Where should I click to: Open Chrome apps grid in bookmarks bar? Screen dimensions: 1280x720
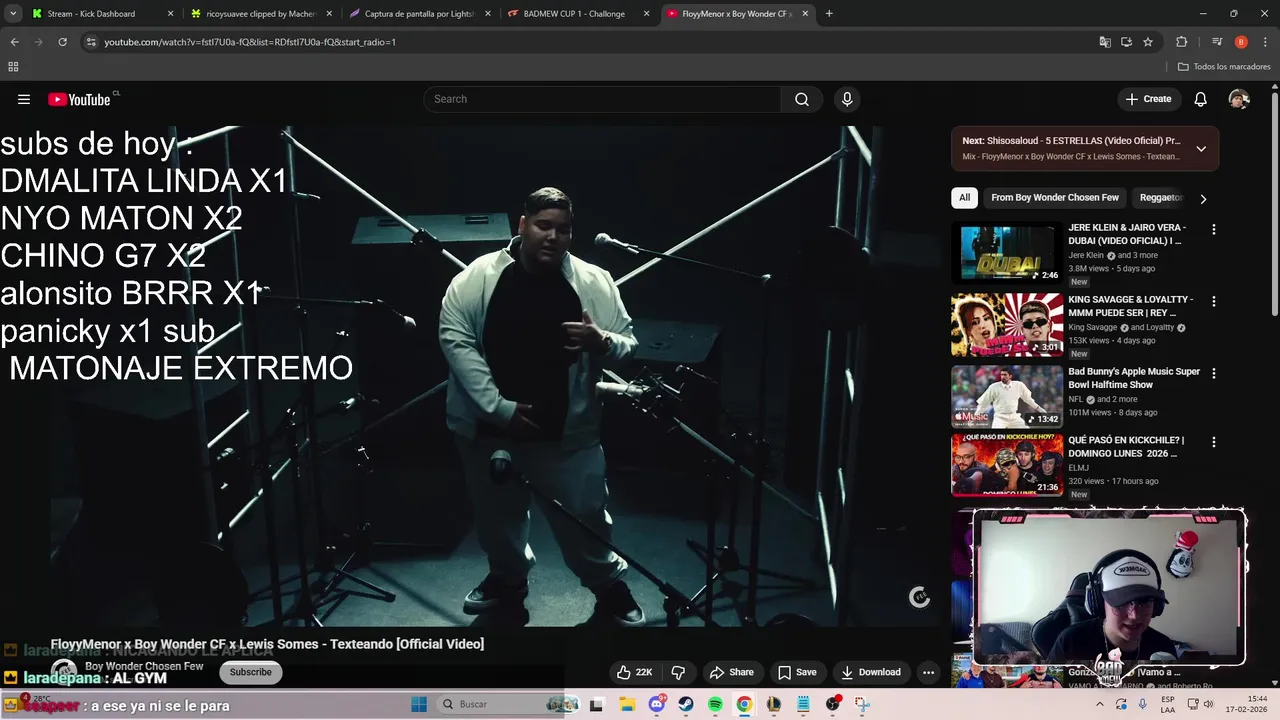point(13,66)
